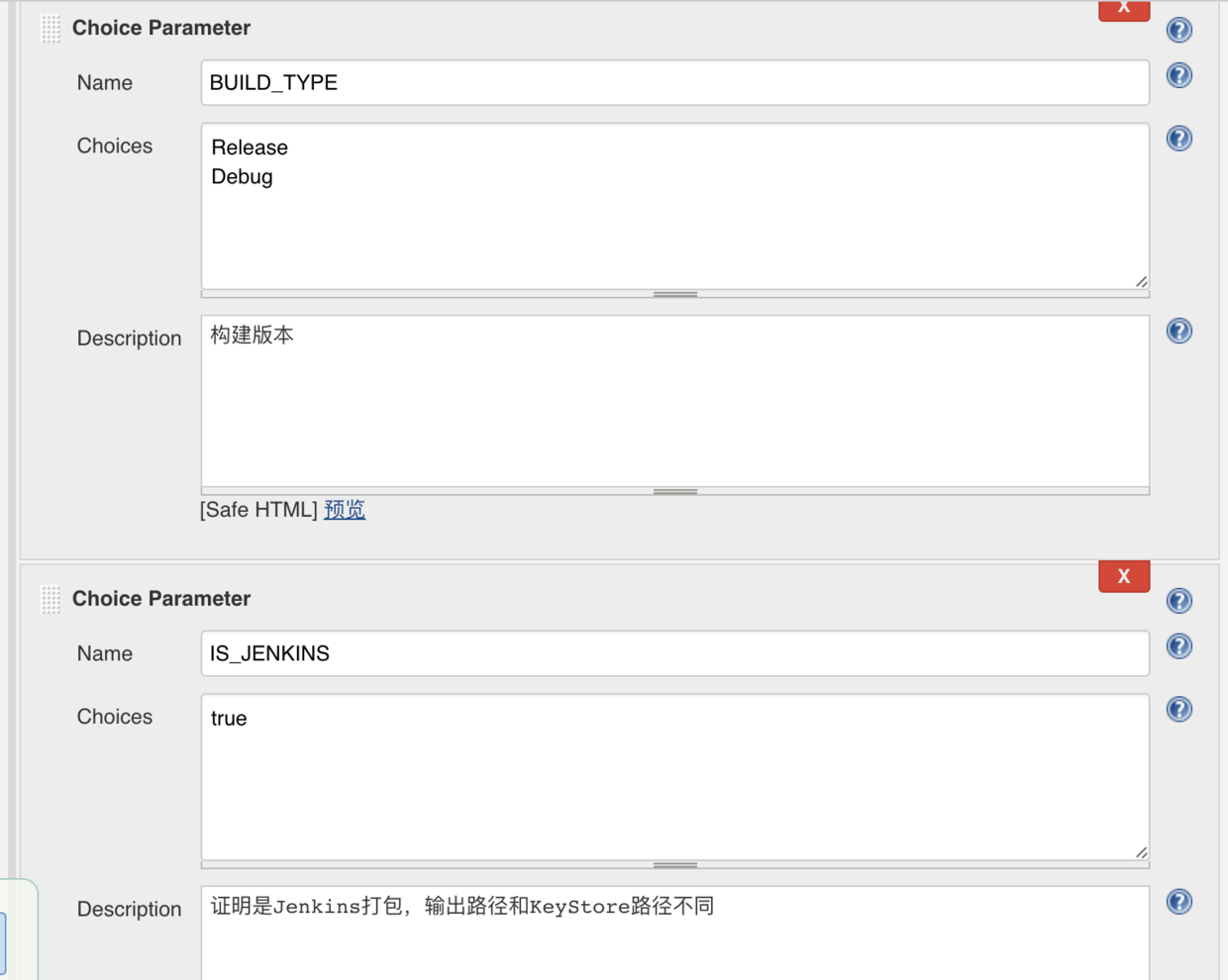The width and height of the screenshot is (1228, 980).
Task: Click the help icon beside IS_JENKINS Choices
Action: (1178, 709)
